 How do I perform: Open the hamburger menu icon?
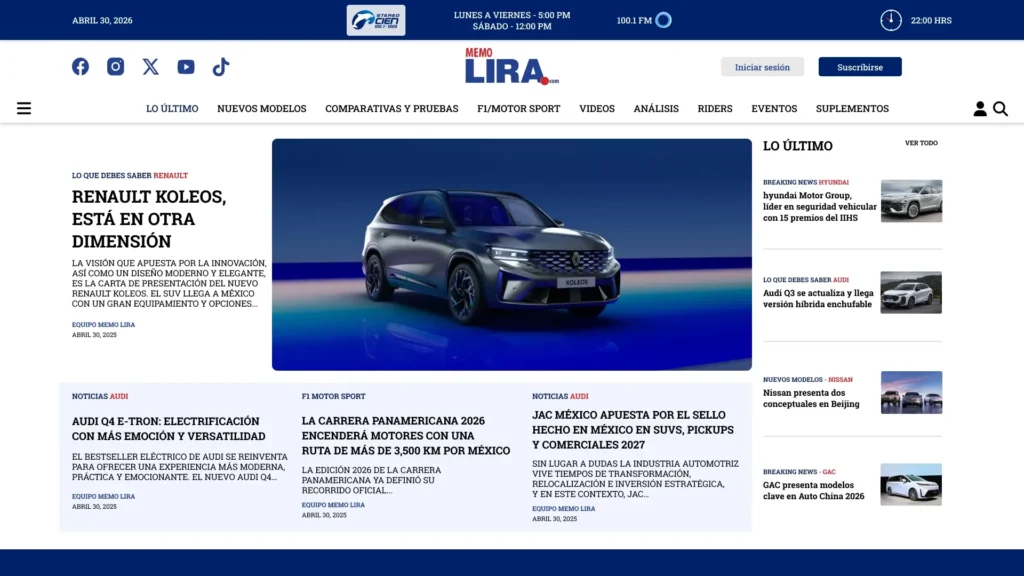point(24,108)
